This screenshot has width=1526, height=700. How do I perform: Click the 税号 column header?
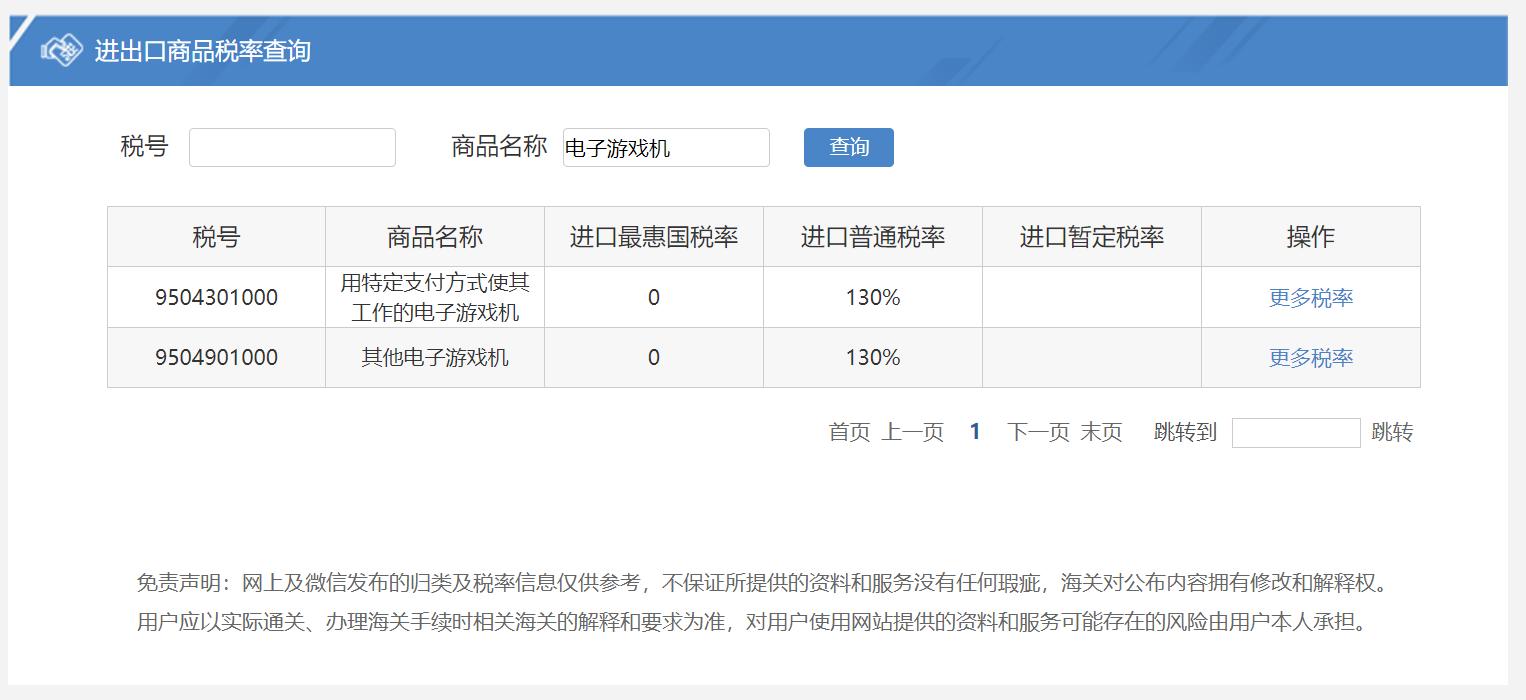(x=215, y=235)
